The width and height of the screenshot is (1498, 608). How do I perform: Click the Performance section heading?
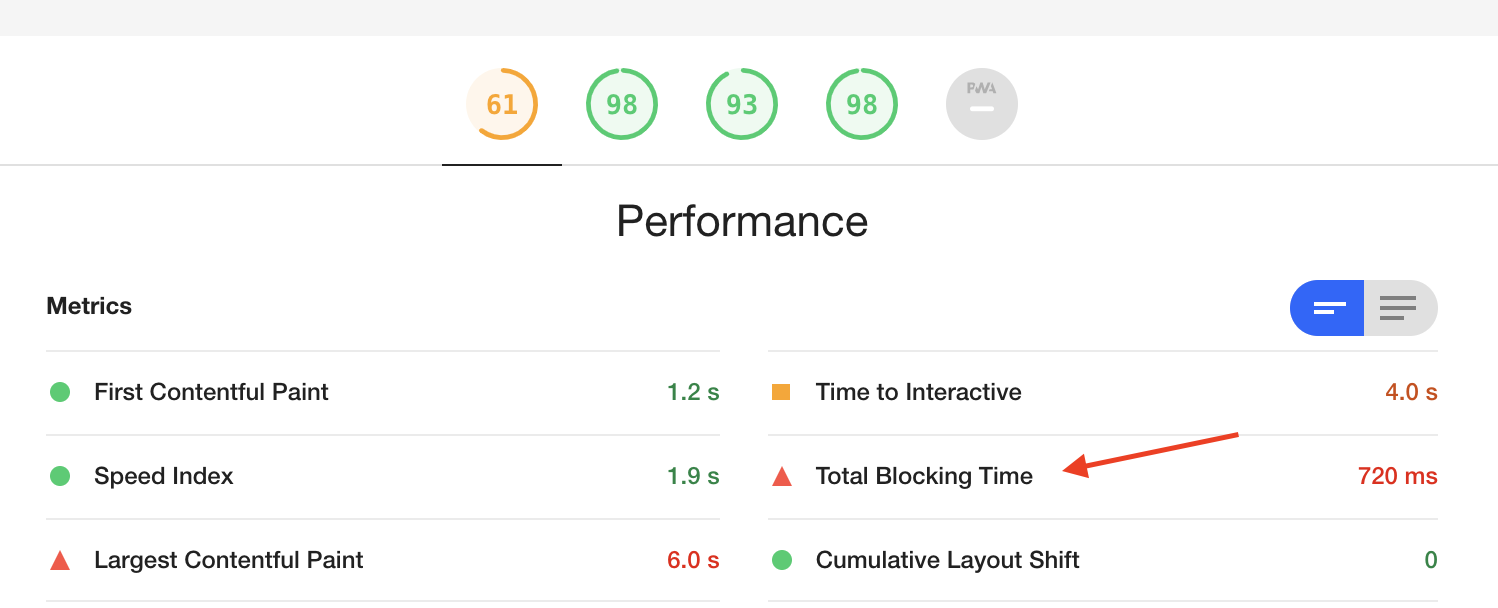click(x=742, y=221)
